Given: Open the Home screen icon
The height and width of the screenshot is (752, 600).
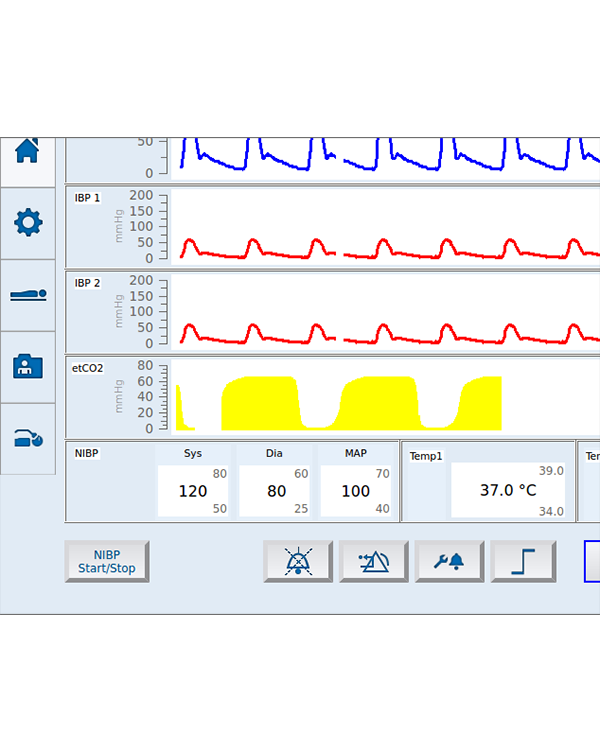Looking at the screenshot, I should 27,151.
